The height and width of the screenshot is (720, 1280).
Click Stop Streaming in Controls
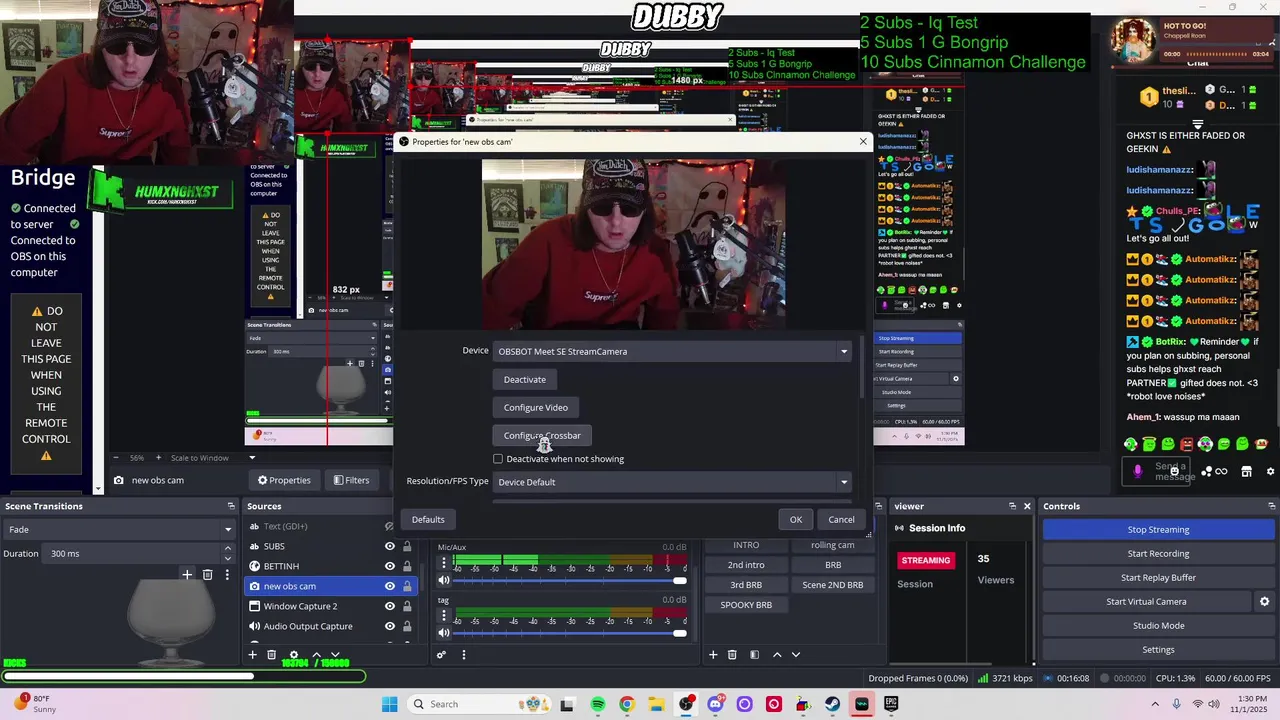(1158, 530)
